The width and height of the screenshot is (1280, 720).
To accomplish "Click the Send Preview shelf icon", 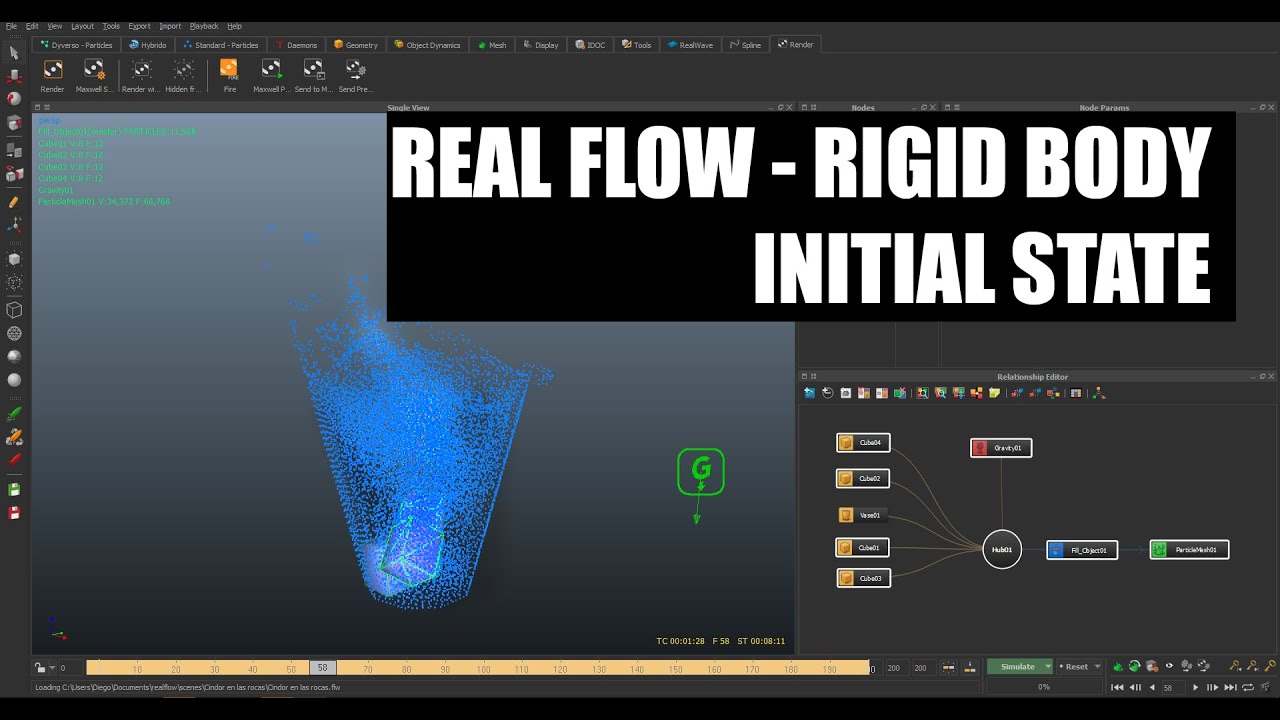I will click(x=355, y=69).
